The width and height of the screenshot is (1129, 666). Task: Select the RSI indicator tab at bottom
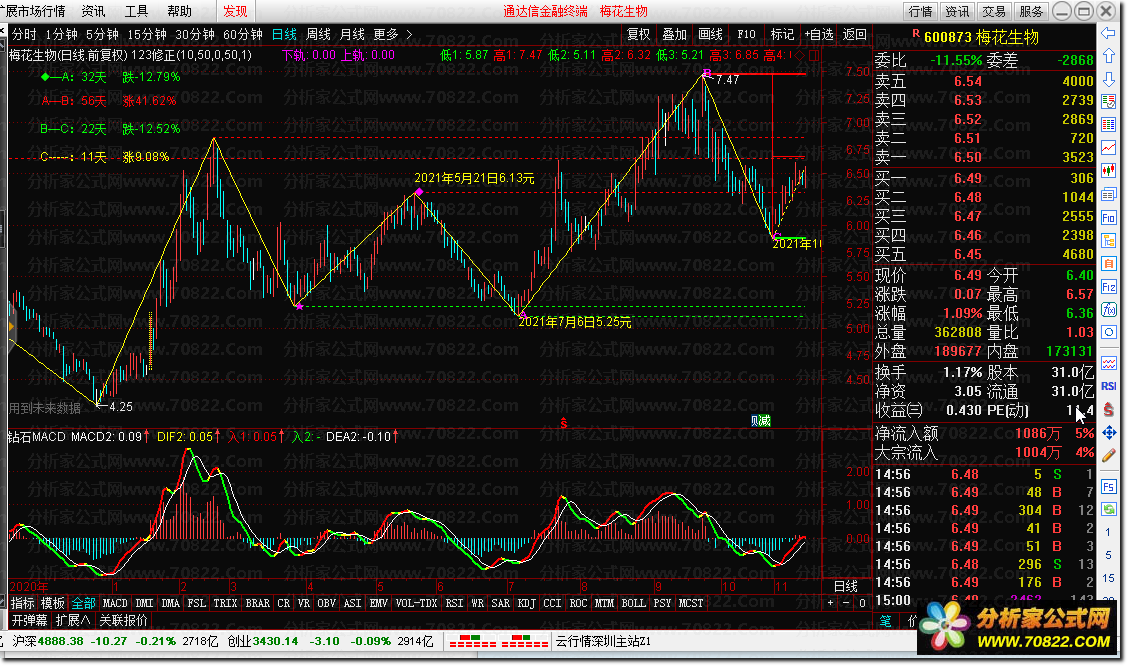(x=454, y=603)
